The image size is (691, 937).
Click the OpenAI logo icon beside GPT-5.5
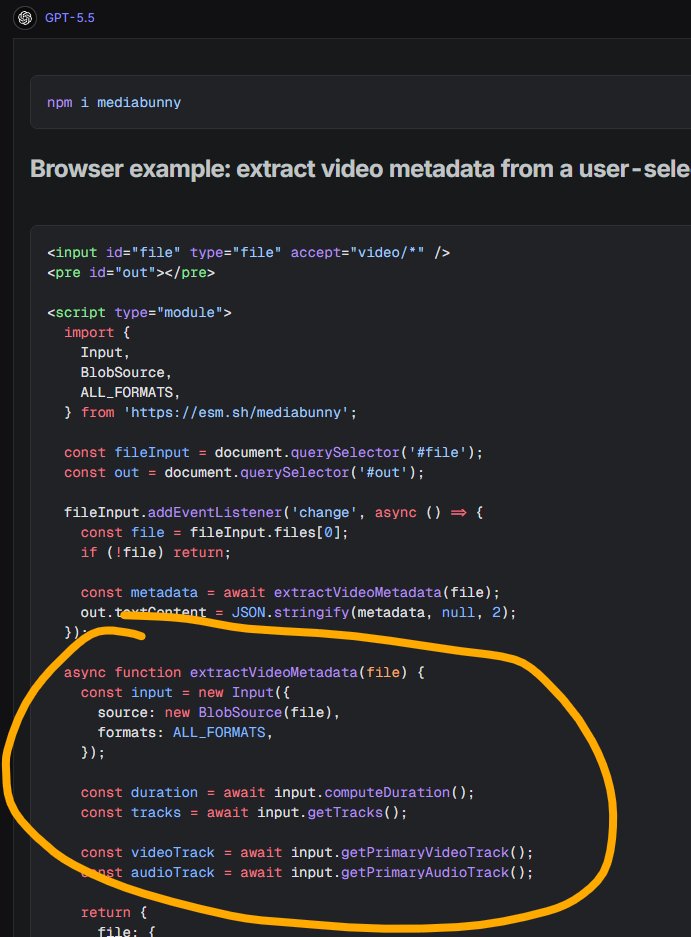pyautogui.click(x=25, y=18)
